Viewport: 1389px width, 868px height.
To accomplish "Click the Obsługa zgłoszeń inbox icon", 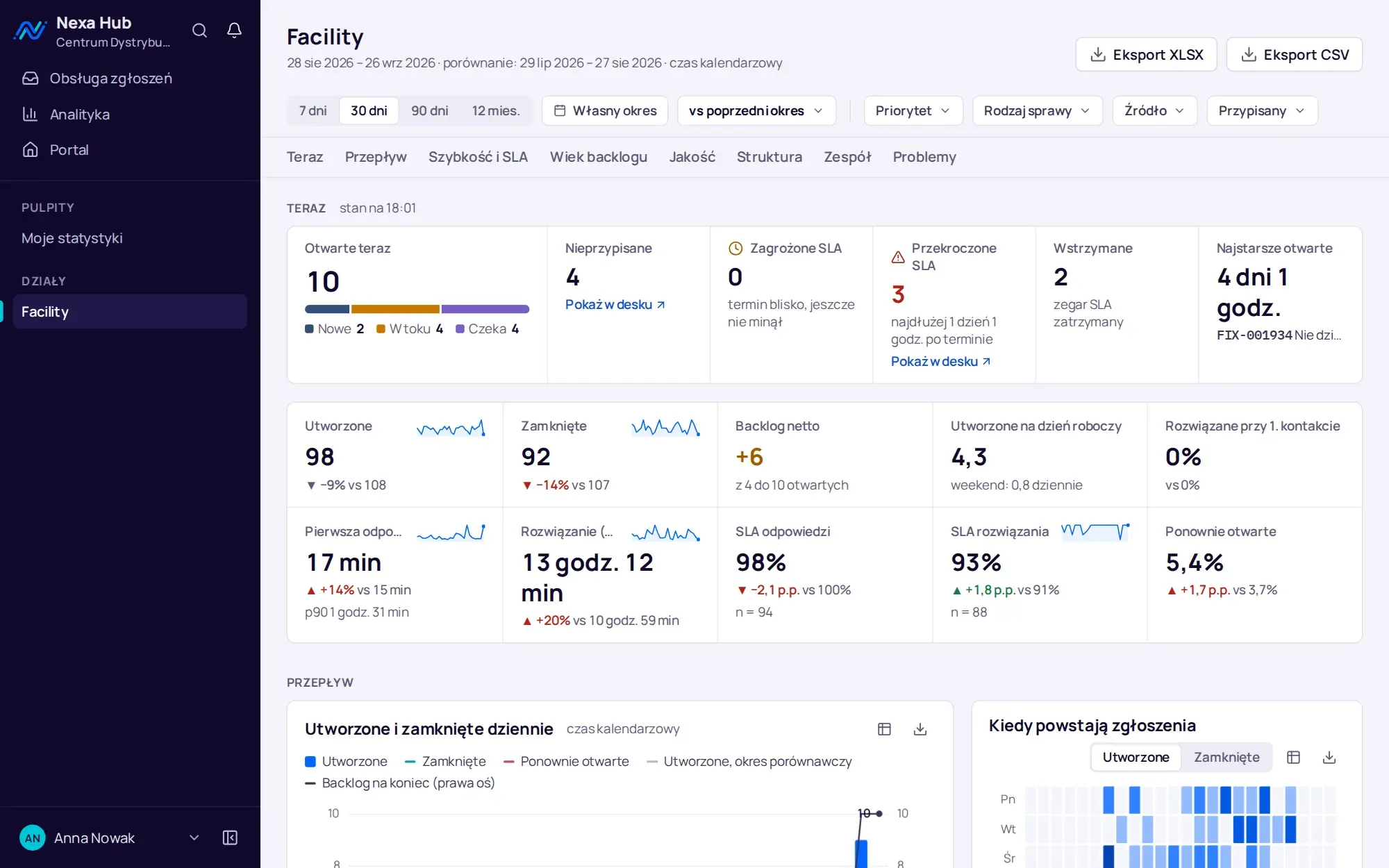I will (x=30, y=78).
